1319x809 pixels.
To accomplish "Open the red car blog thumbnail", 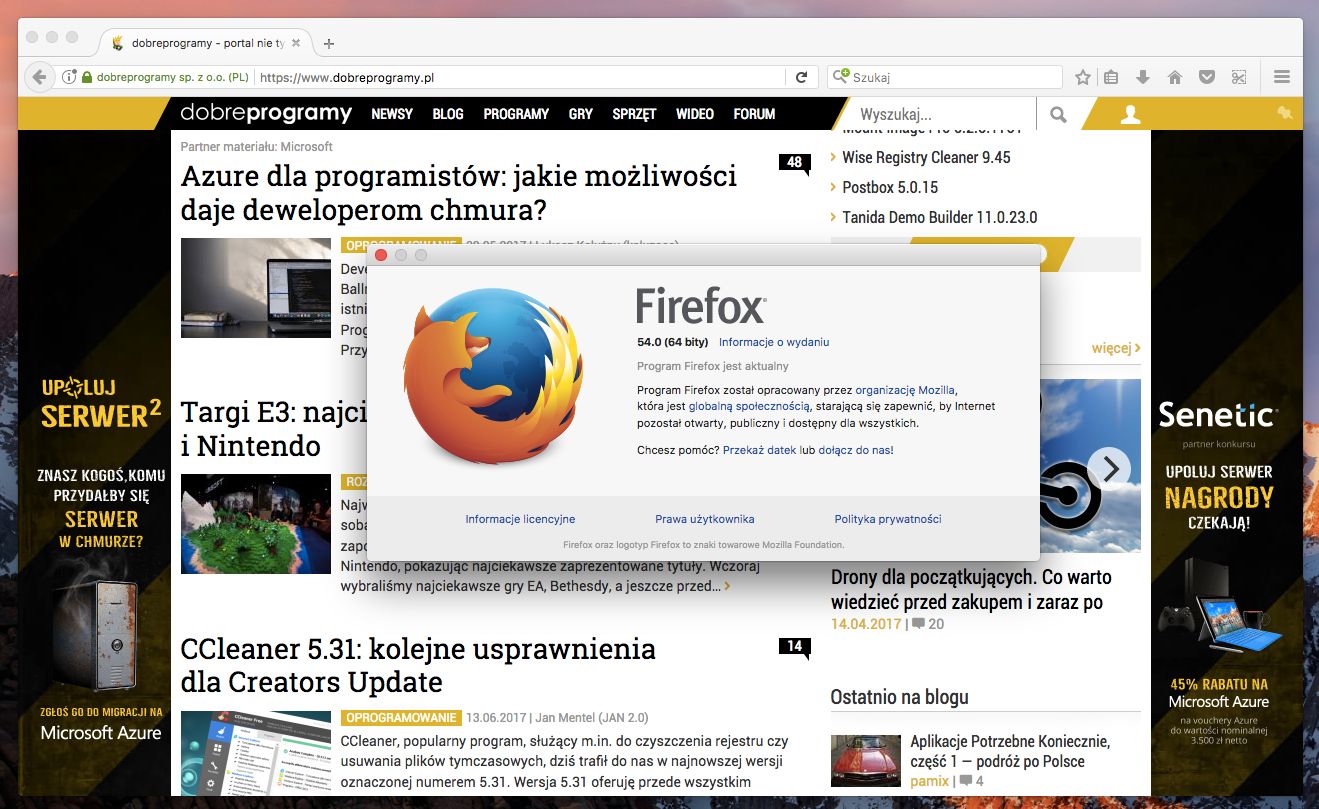I will (x=866, y=761).
